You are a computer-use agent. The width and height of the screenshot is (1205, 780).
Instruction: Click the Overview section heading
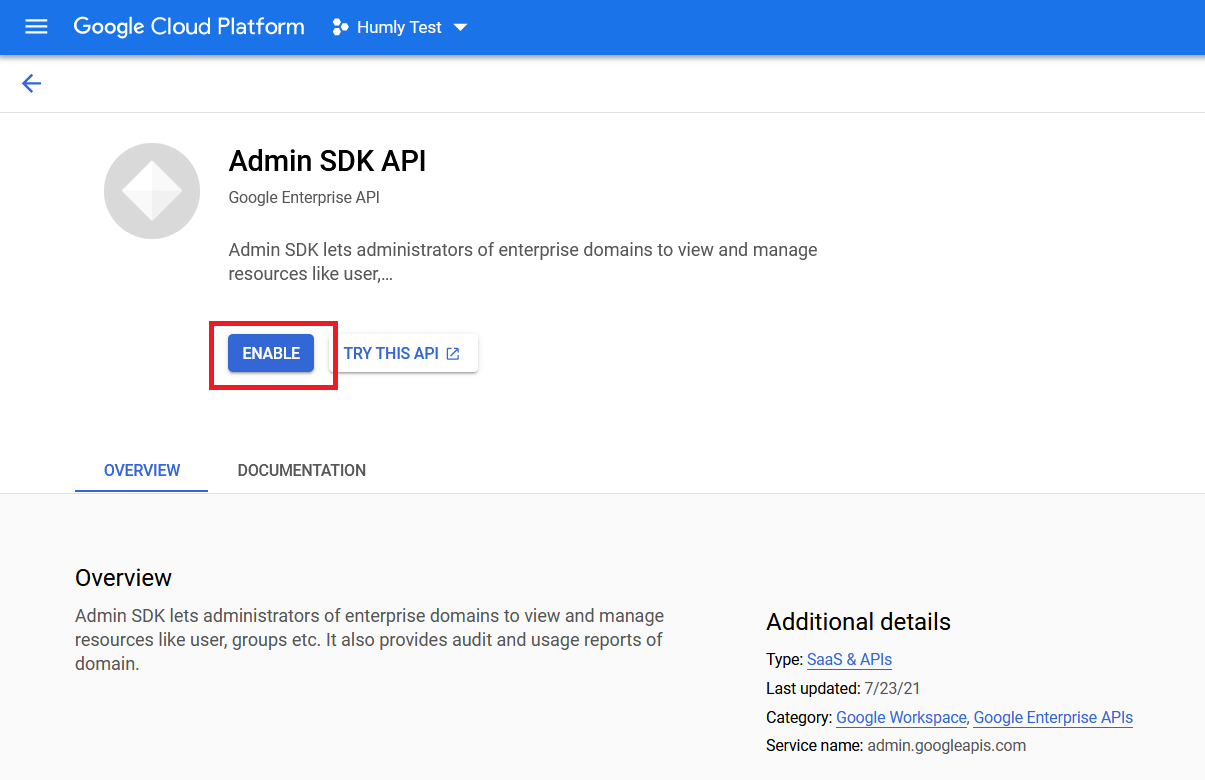click(x=123, y=578)
